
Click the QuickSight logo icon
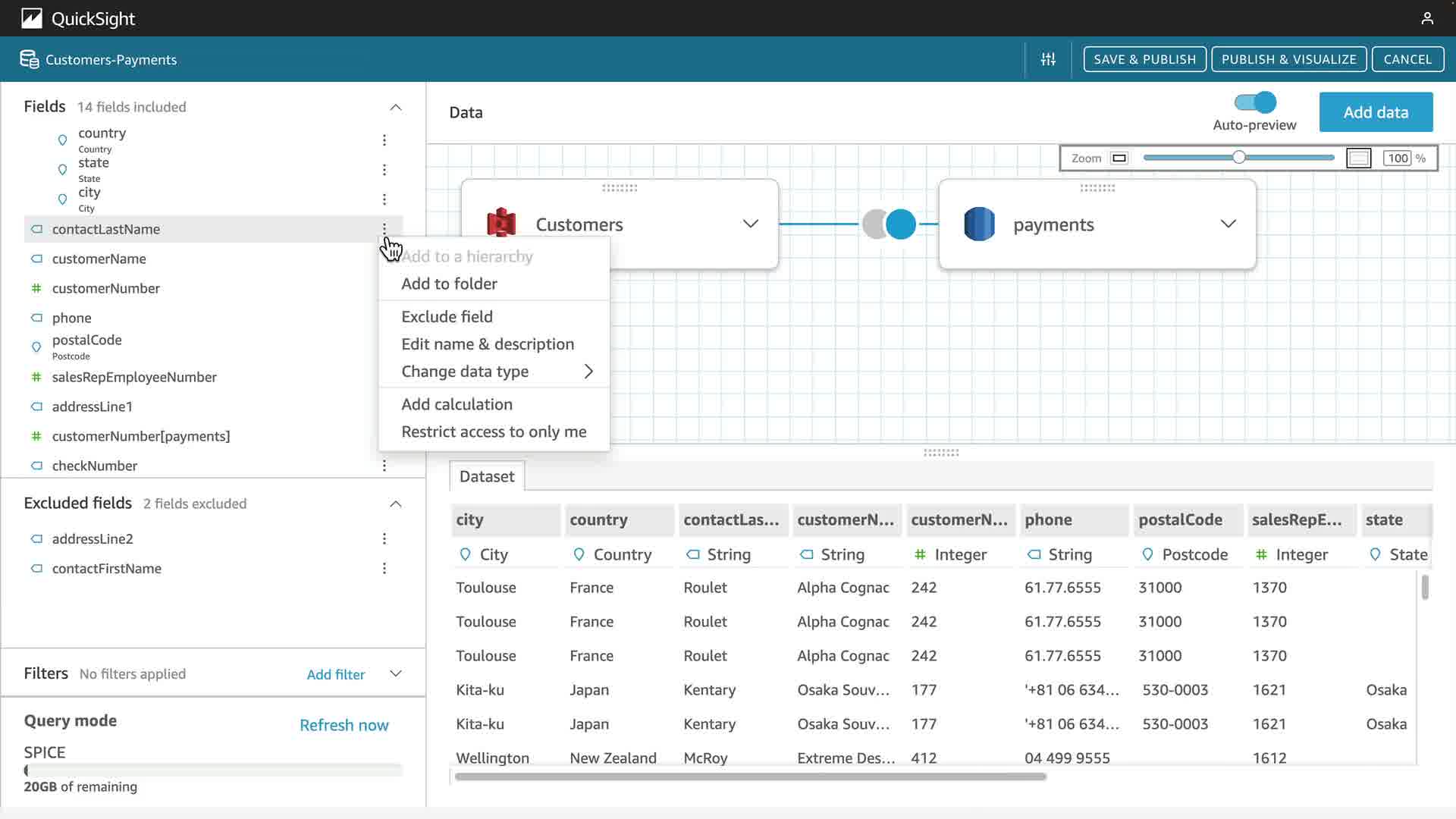(x=31, y=18)
